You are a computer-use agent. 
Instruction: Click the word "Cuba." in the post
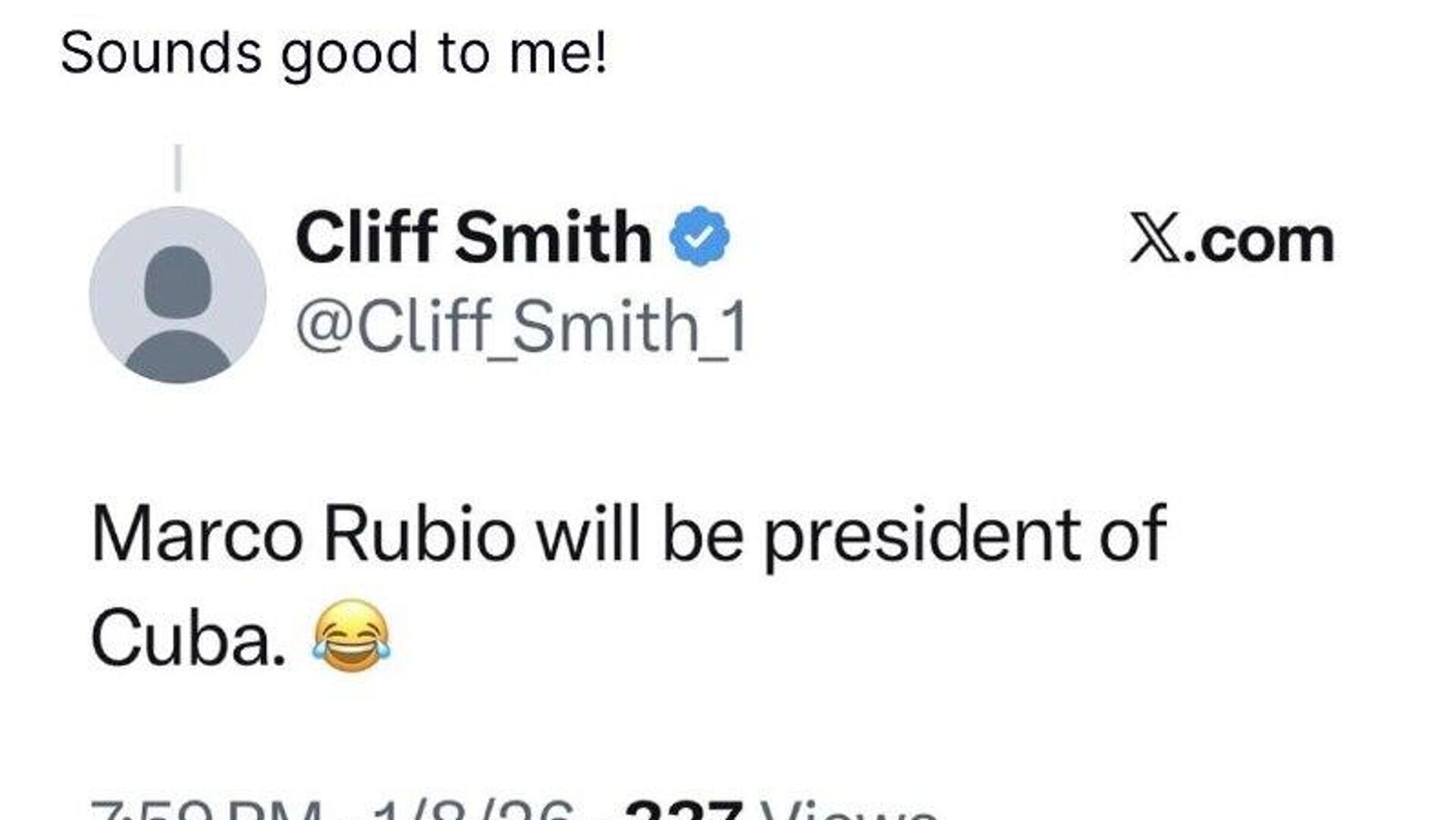(x=188, y=637)
